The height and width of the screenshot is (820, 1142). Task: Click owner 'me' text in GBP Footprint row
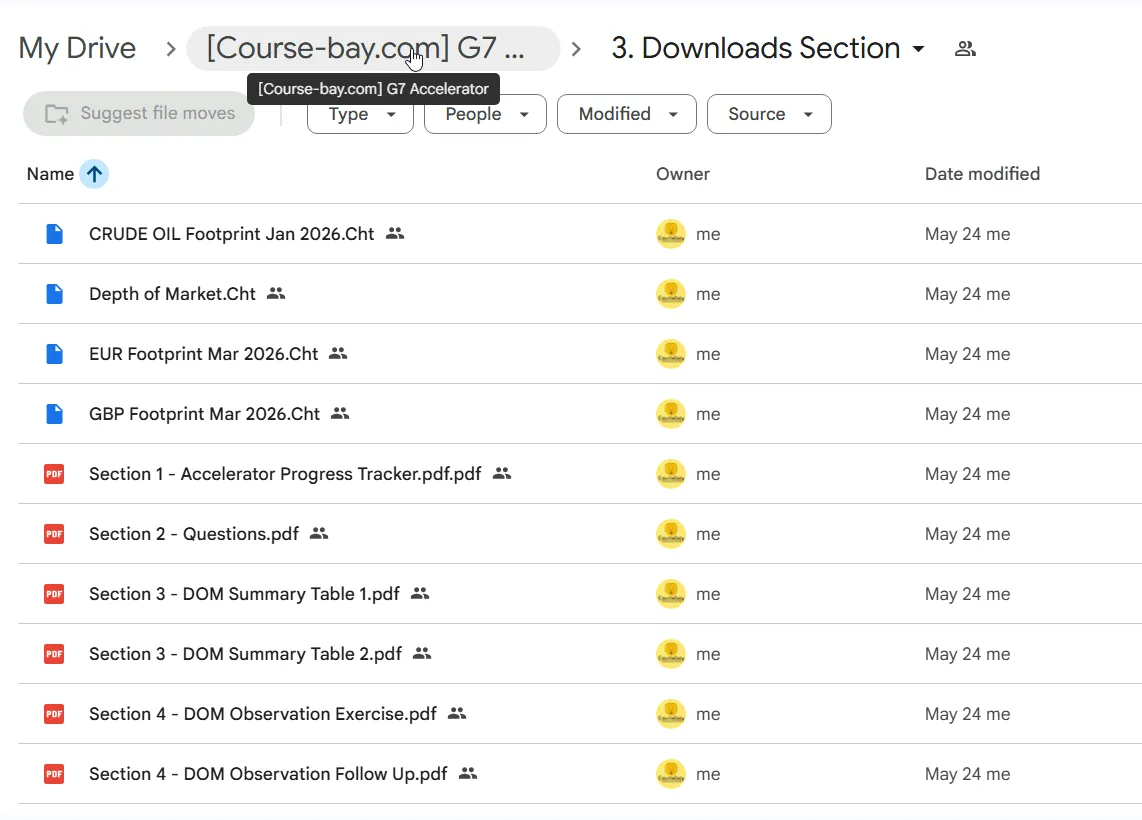pyautogui.click(x=708, y=414)
